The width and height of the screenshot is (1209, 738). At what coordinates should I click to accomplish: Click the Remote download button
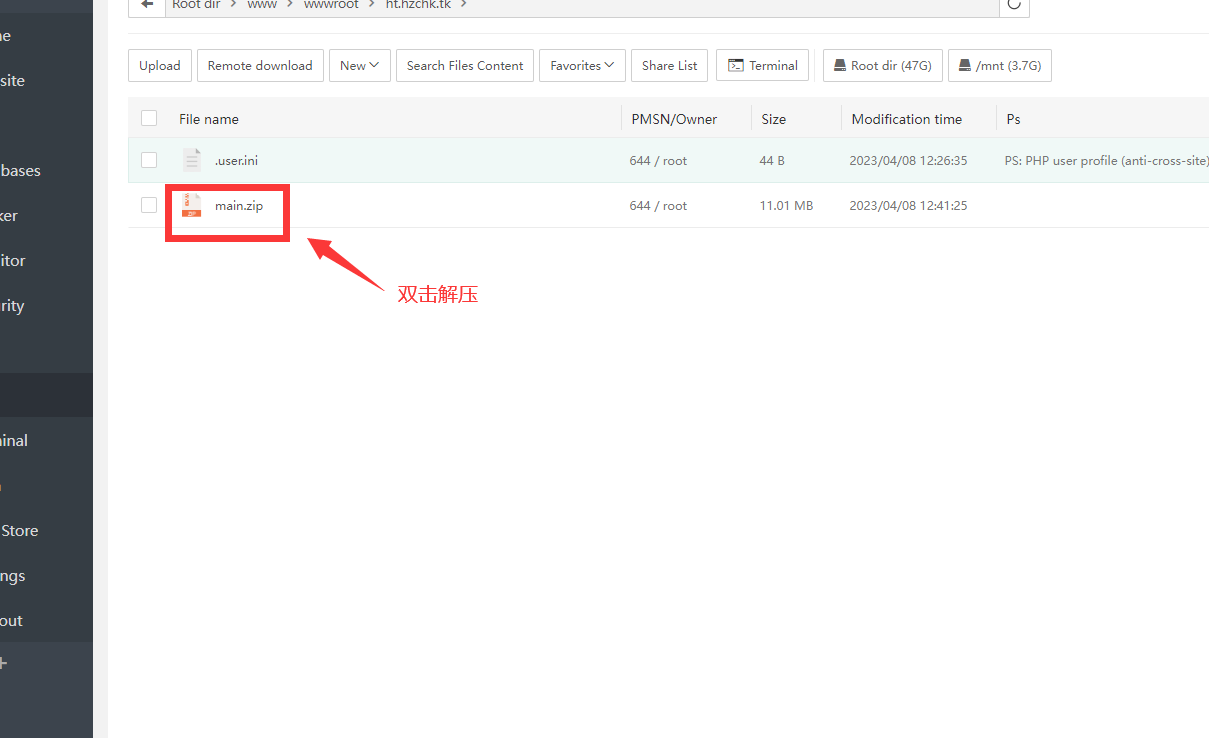pos(260,66)
